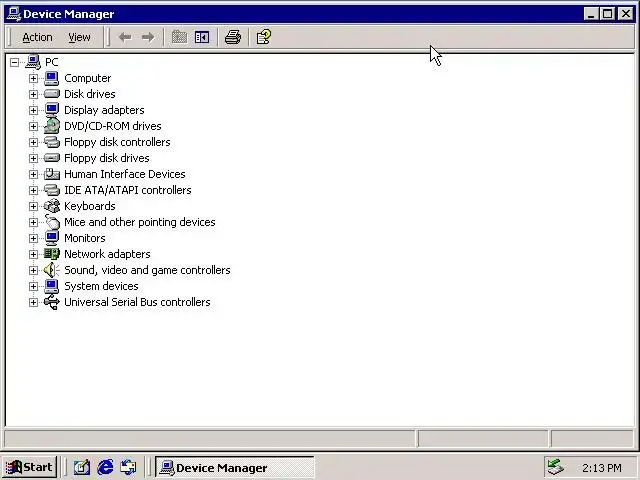Image resolution: width=640 pixels, height=480 pixels.
Task: Select the DVD/CD-ROM drives label
Action: [x=113, y=126]
